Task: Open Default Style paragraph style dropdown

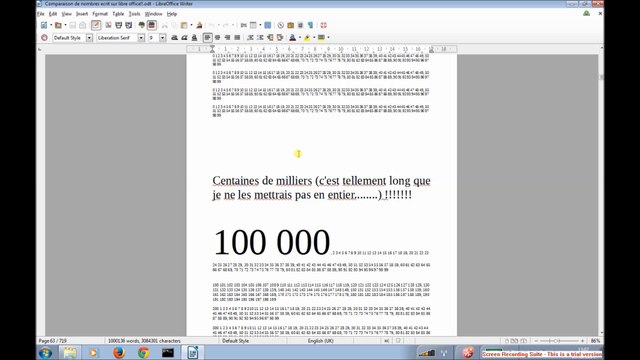Action: click(89, 38)
